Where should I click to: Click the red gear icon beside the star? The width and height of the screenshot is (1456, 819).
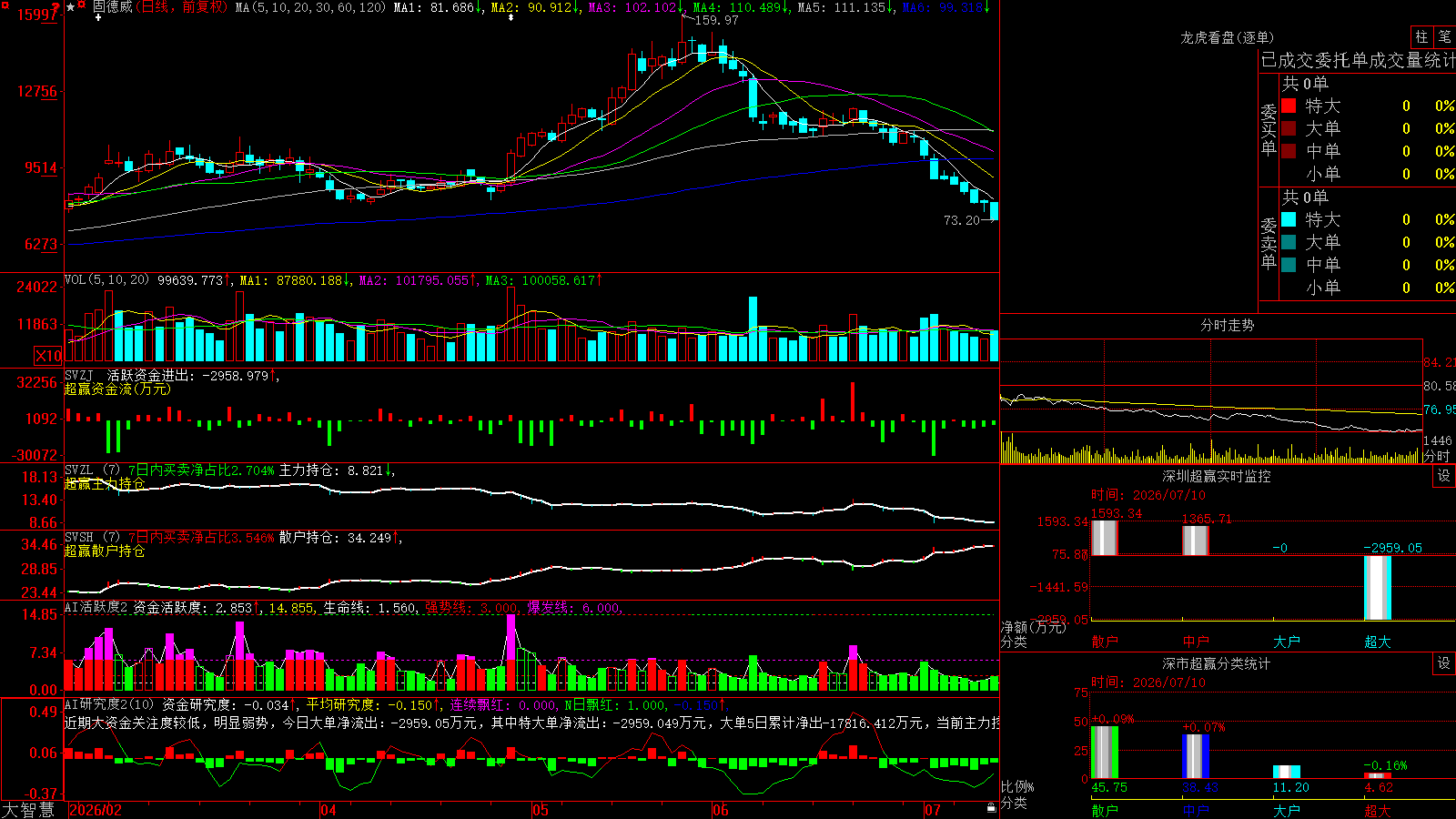click(x=83, y=5)
